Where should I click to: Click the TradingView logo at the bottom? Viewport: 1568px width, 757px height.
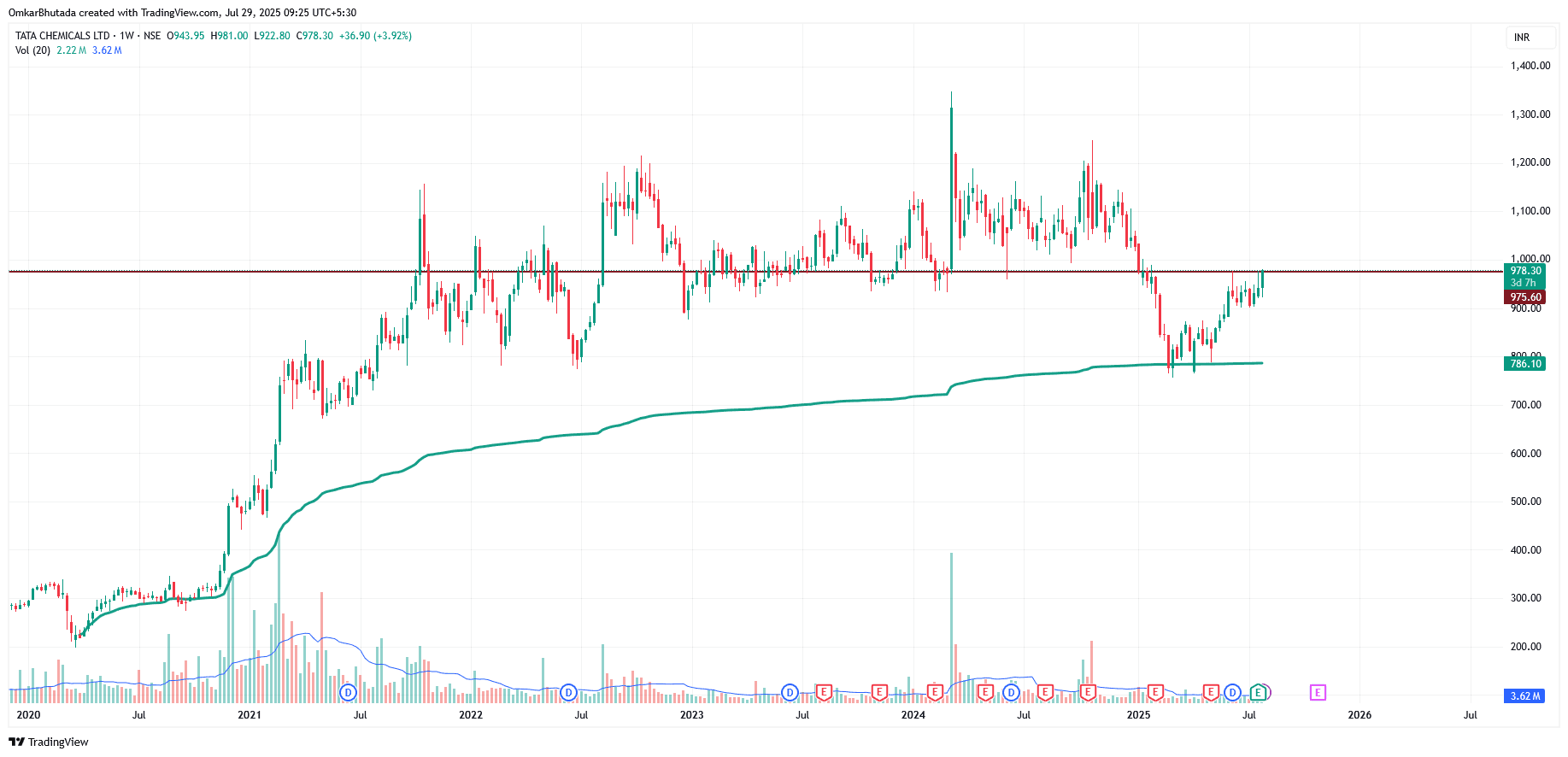(49, 742)
